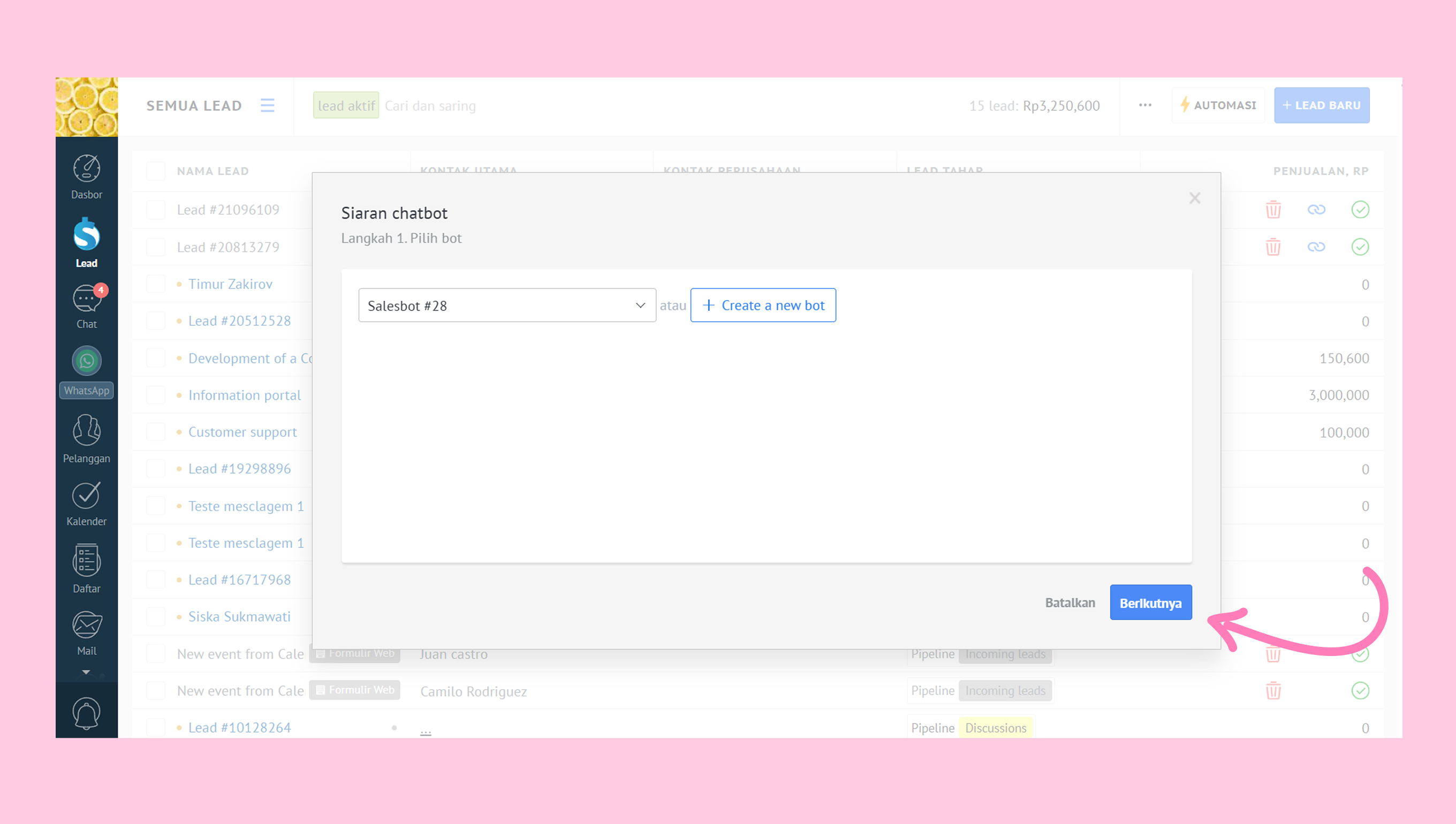Open Mail from sidebar
The width and height of the screenshot is (1456, 824).
click(87, 634)
